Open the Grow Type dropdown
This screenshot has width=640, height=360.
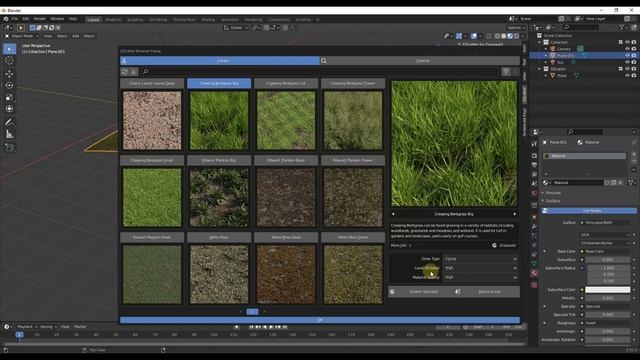coord(481,259)
